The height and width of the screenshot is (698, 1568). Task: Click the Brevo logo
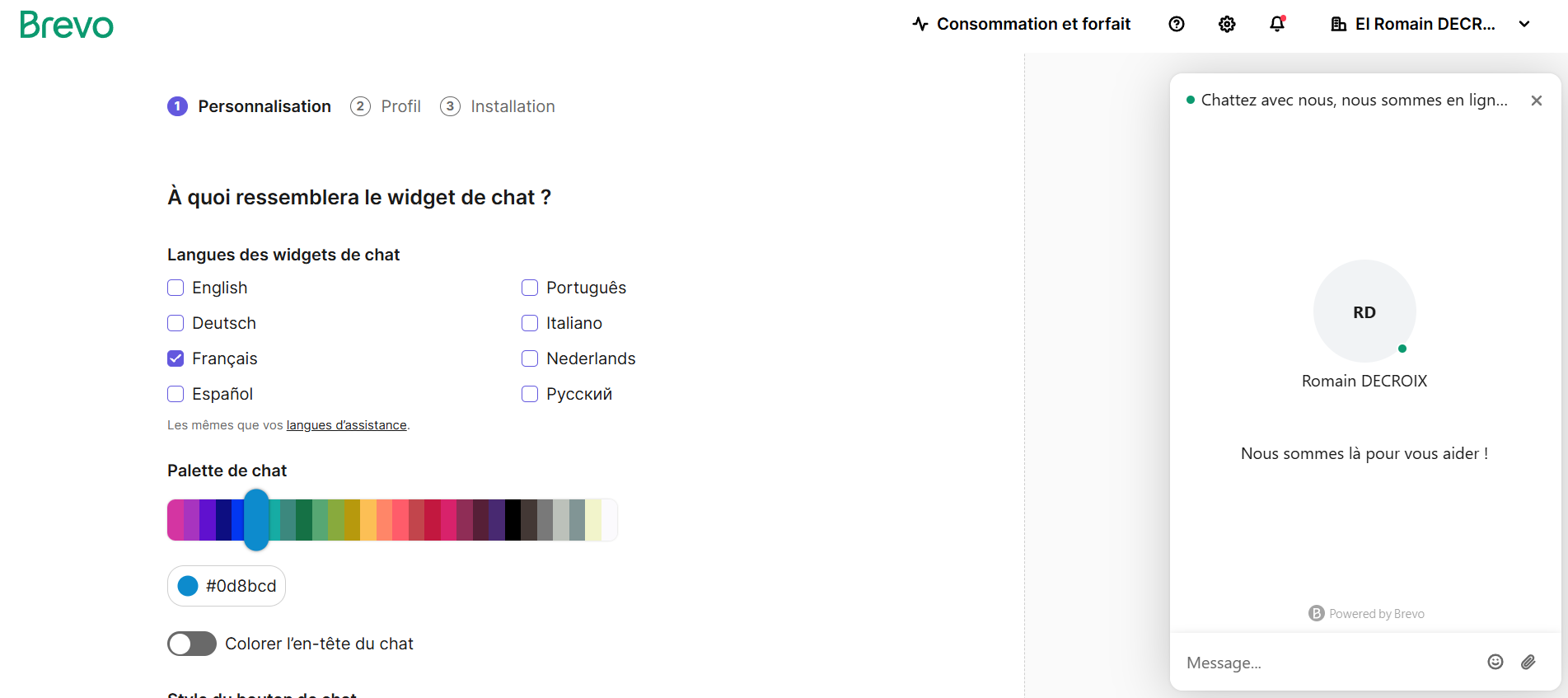[x=67, y=25]
